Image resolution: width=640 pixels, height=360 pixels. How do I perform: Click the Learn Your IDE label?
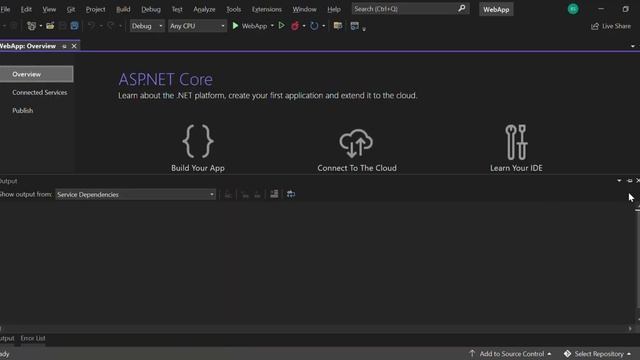(516, 168)
